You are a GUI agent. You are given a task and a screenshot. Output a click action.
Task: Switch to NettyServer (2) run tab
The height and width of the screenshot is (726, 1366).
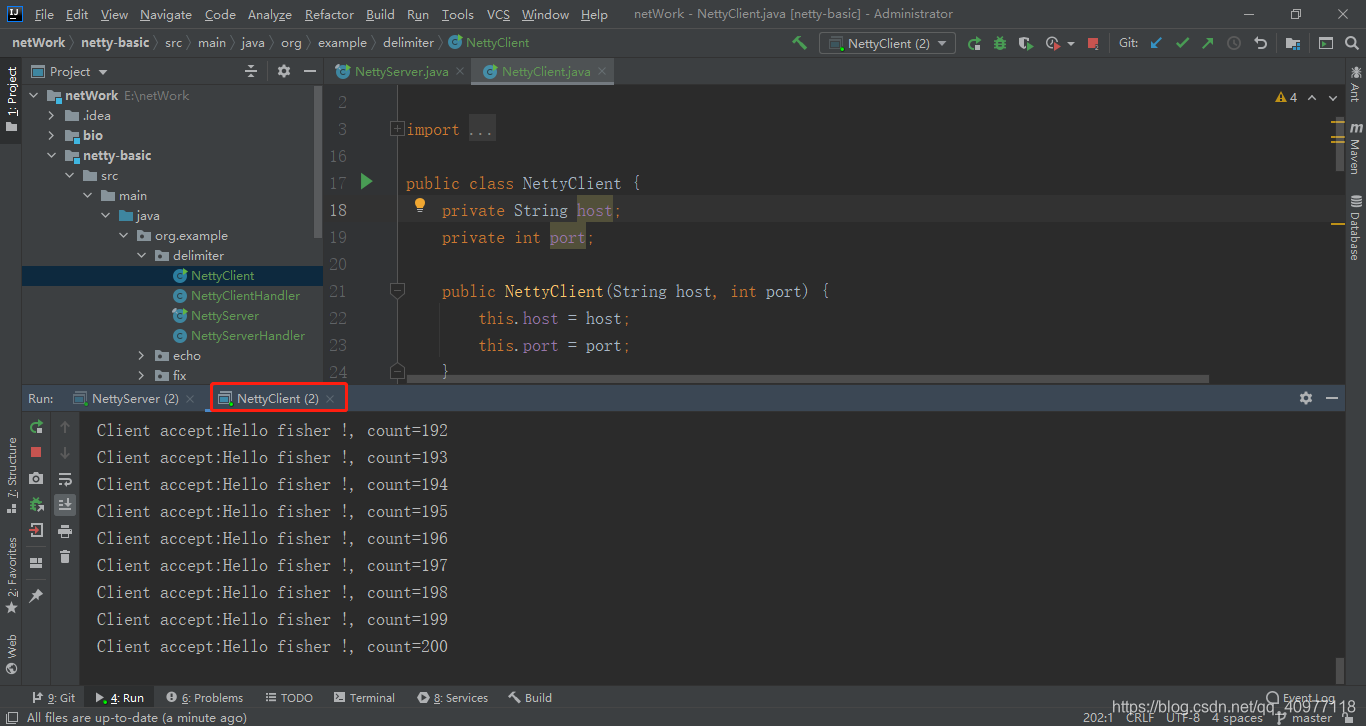(x=135, y=398)
